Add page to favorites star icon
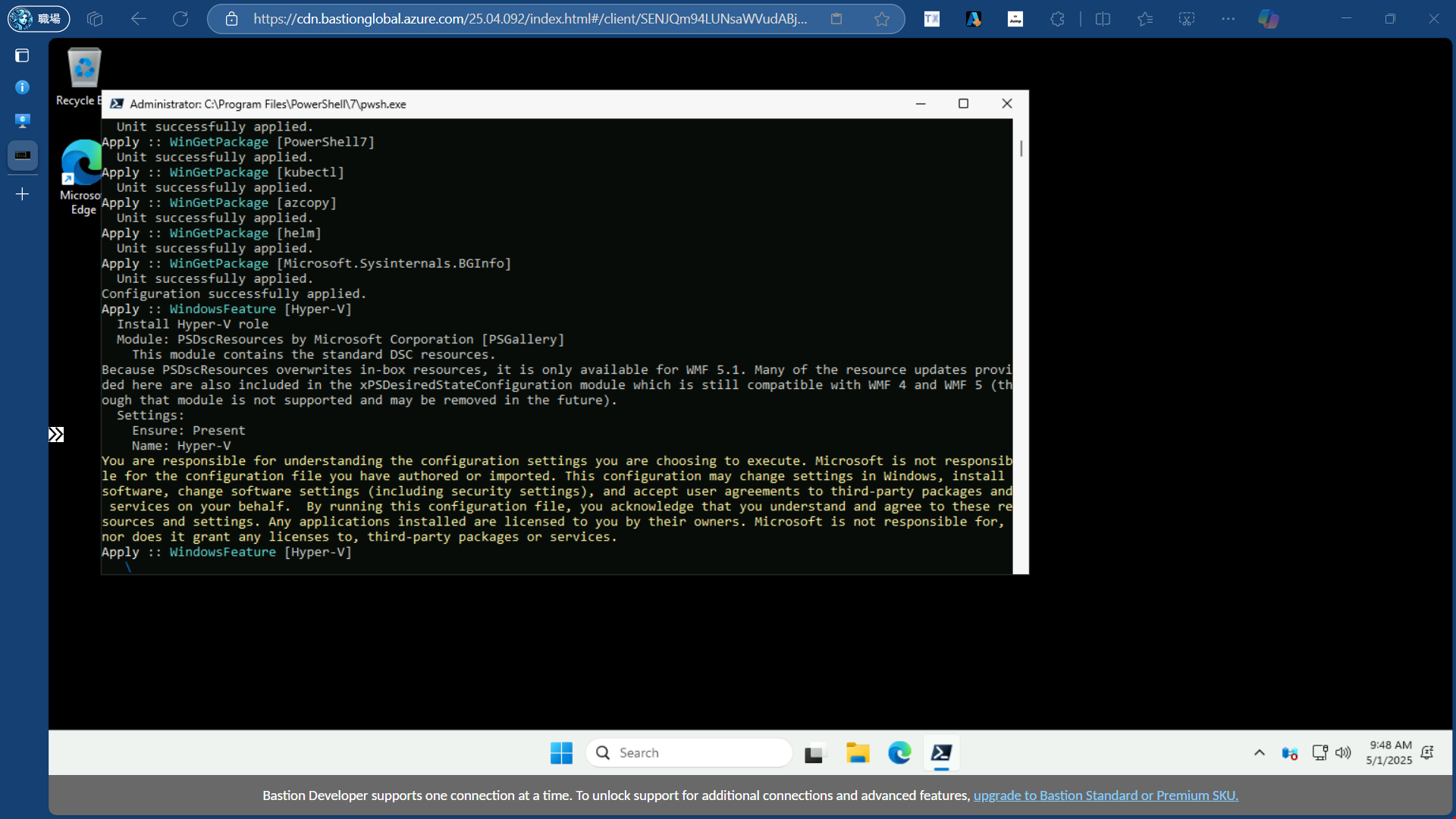This screenshot has width=1456, height=819. (881, 19)
